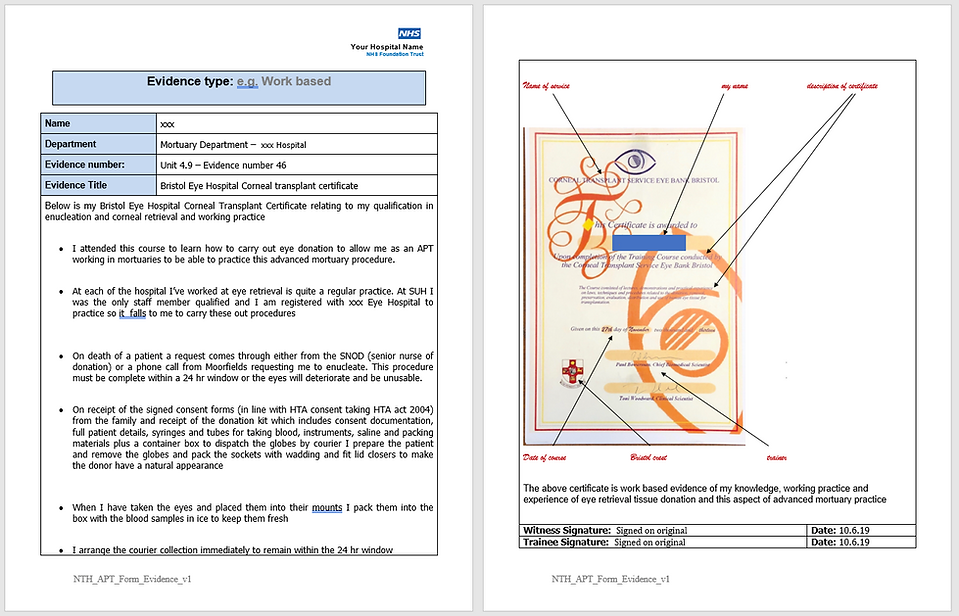Click the bullet starting 'On death of a patient'
The height and width of the screenshot is (616, 959).
point(252,366)
